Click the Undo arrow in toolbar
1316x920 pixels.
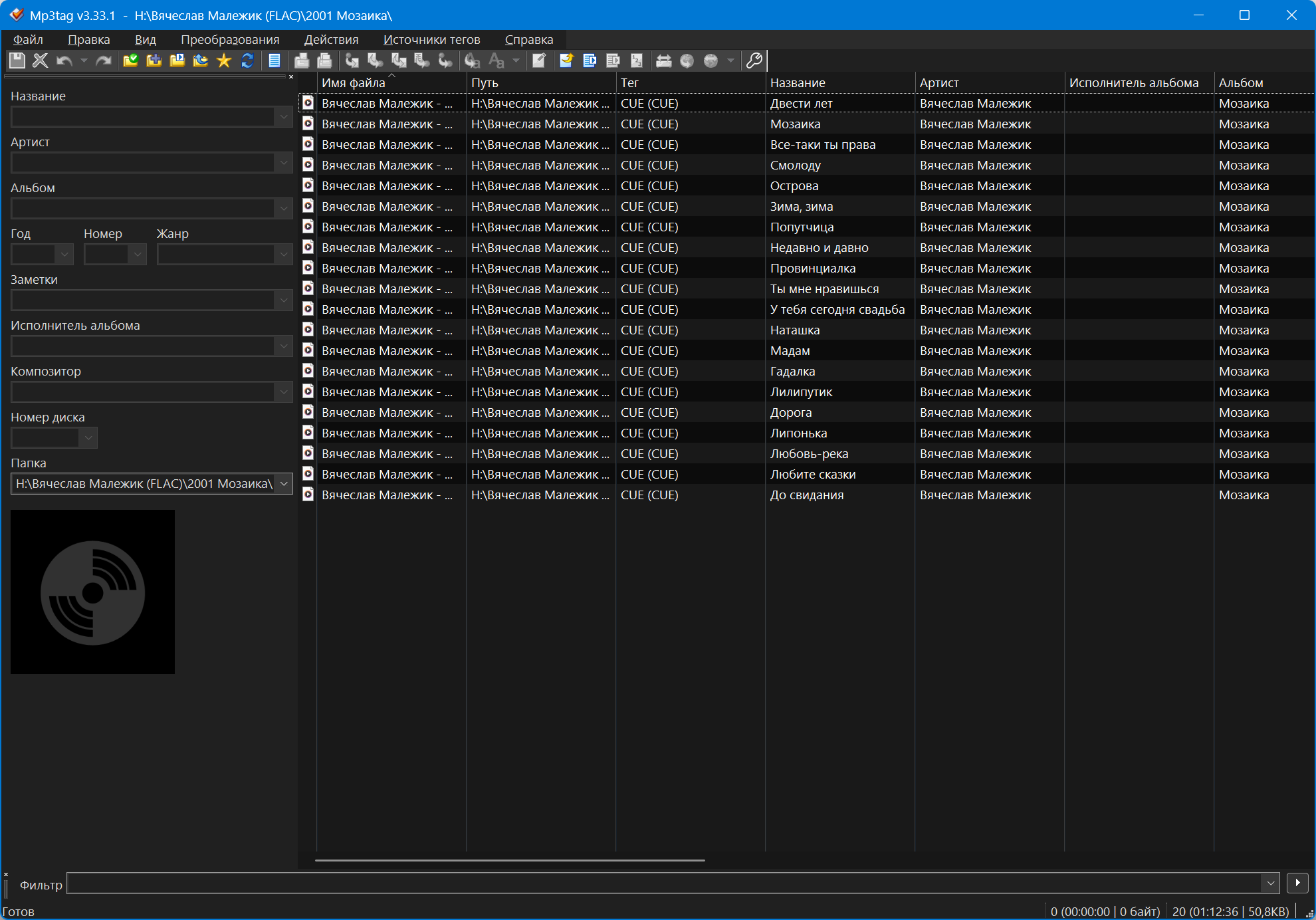click(x=64, y=61)
